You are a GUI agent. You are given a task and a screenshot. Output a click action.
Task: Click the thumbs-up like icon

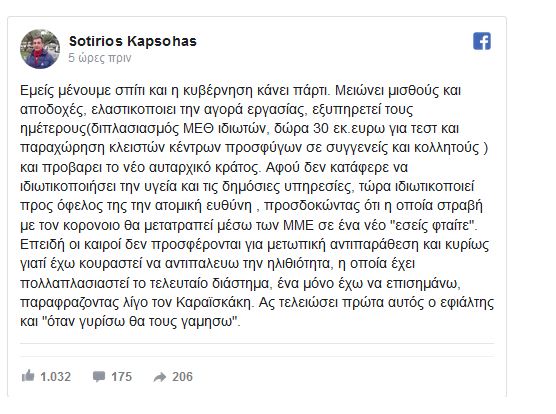pyautogui.click(x=28, y=375)
